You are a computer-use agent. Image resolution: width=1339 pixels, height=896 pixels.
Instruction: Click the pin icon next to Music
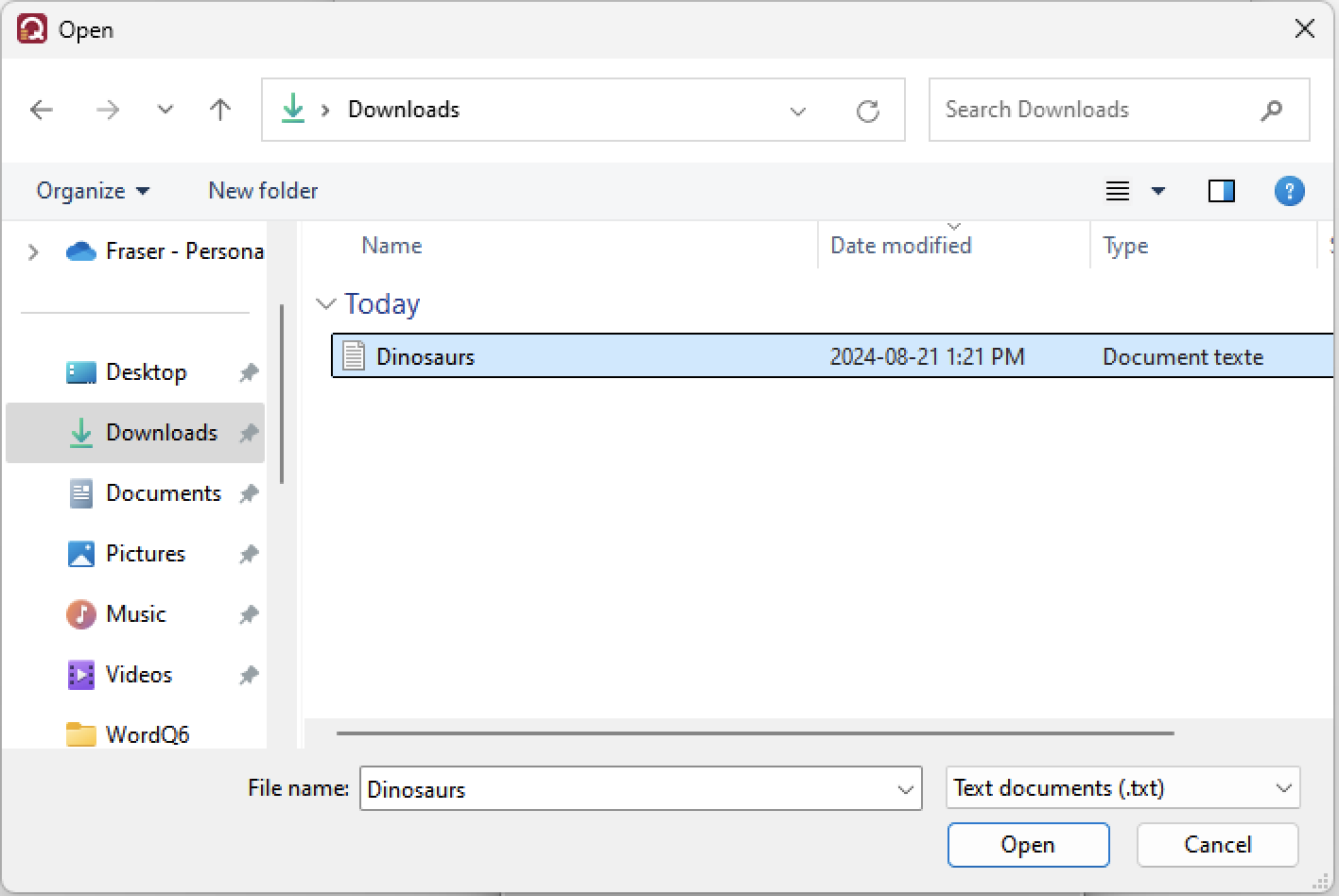click(x=249, y=615)
